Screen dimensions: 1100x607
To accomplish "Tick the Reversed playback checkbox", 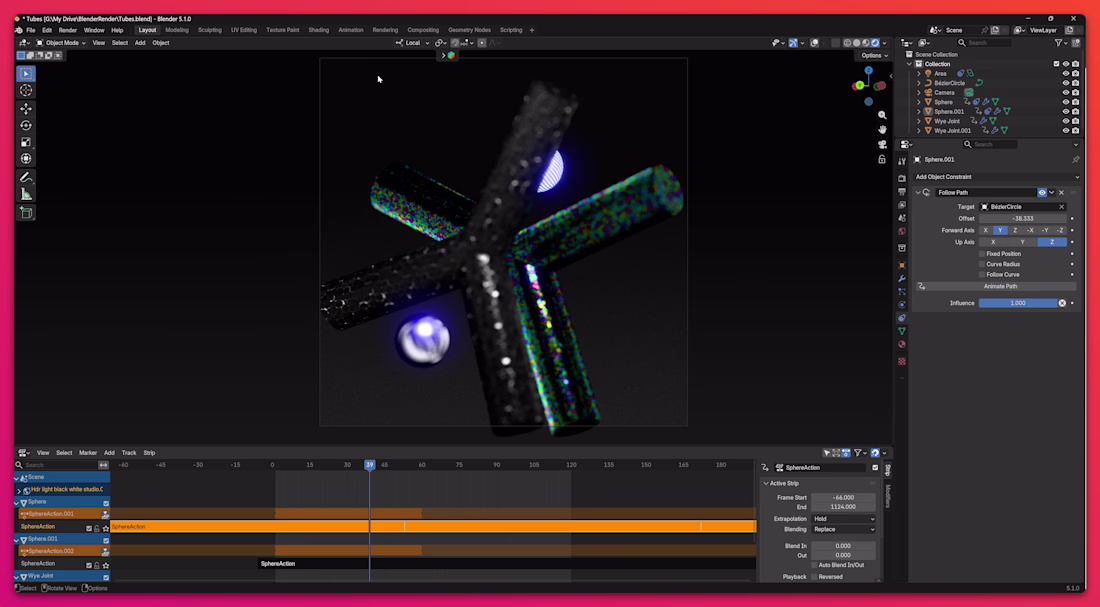I will [814, 577].
